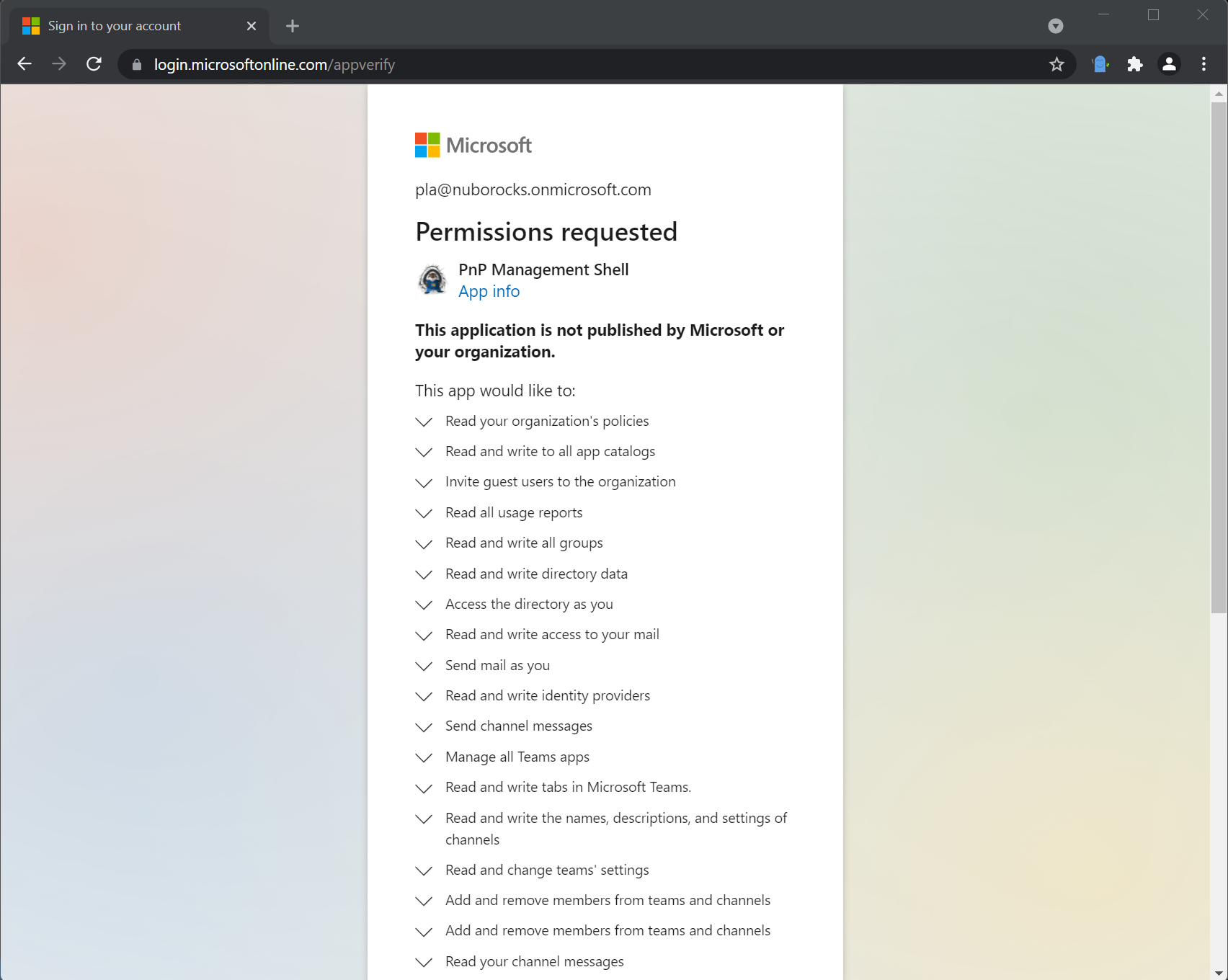
Task: Go back using the browser back arrow
Action: click(x=25, y=64)
